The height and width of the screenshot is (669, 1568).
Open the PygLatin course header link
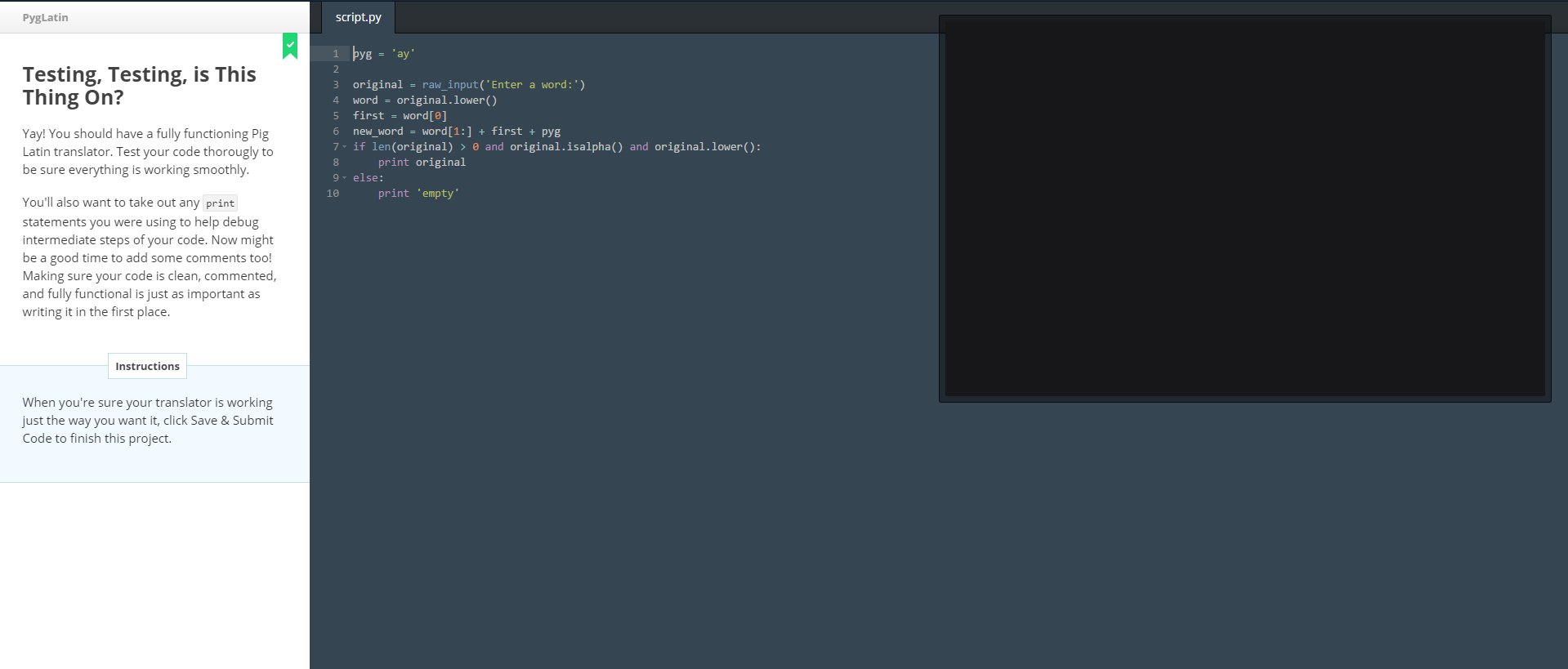[x=45, y=17]
